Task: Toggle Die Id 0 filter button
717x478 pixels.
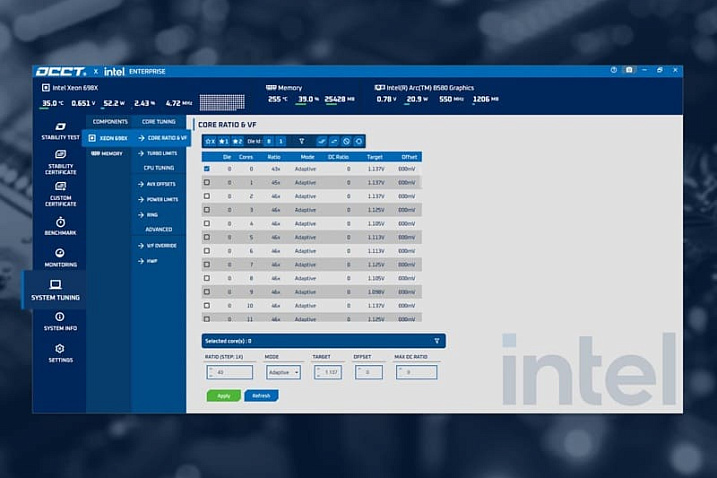Action: 269,141
